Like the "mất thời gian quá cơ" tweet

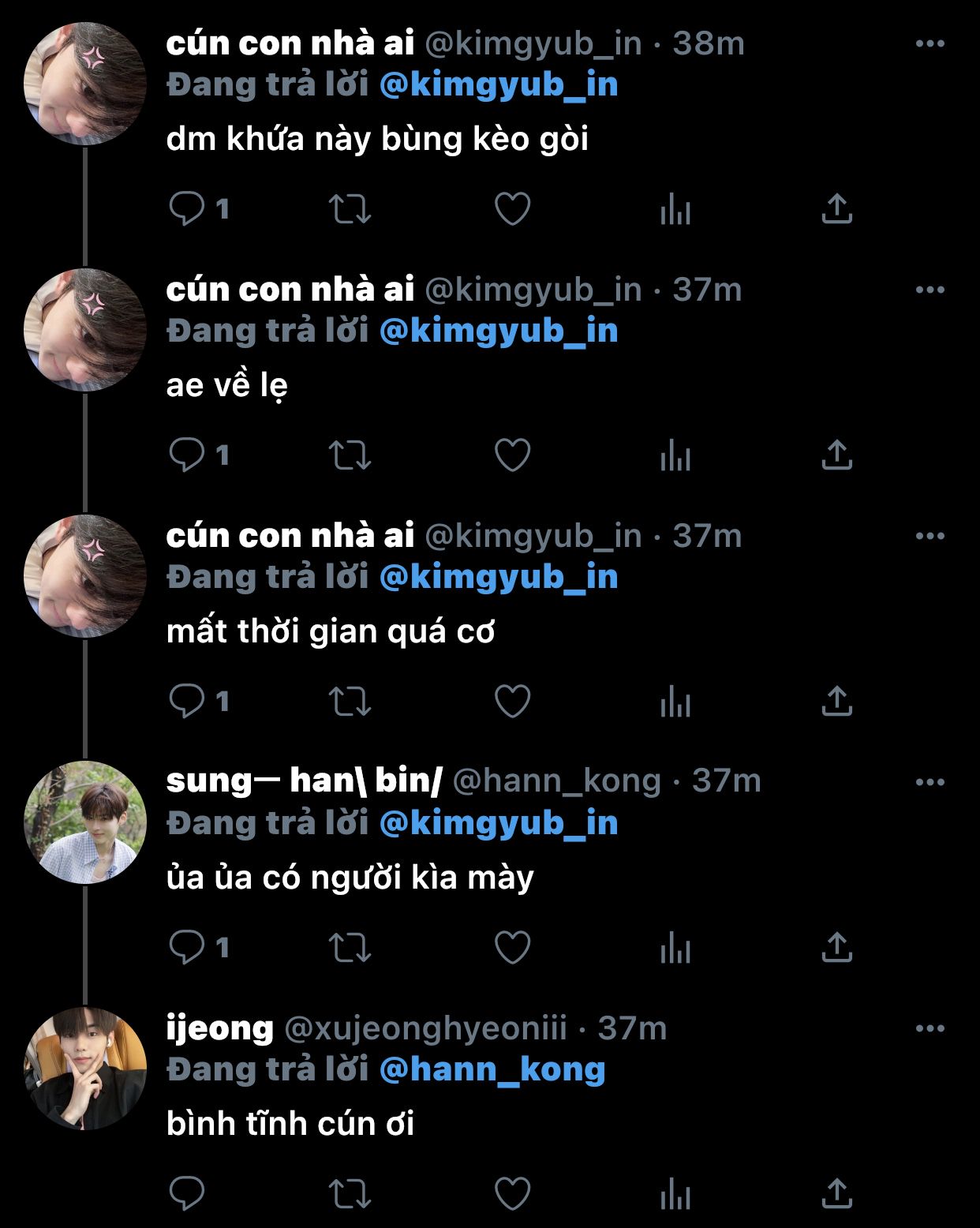pyautogui.click(x=512, y=702)
